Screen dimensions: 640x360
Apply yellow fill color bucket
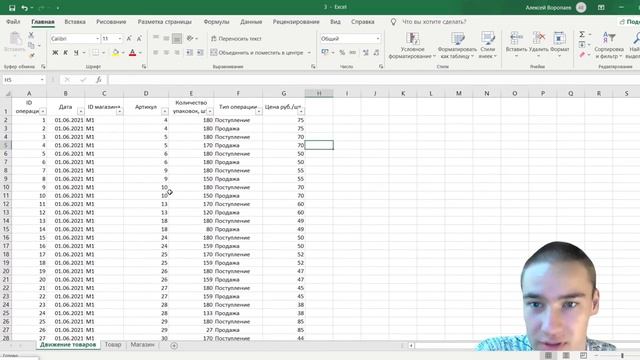[x=116, y=53]
